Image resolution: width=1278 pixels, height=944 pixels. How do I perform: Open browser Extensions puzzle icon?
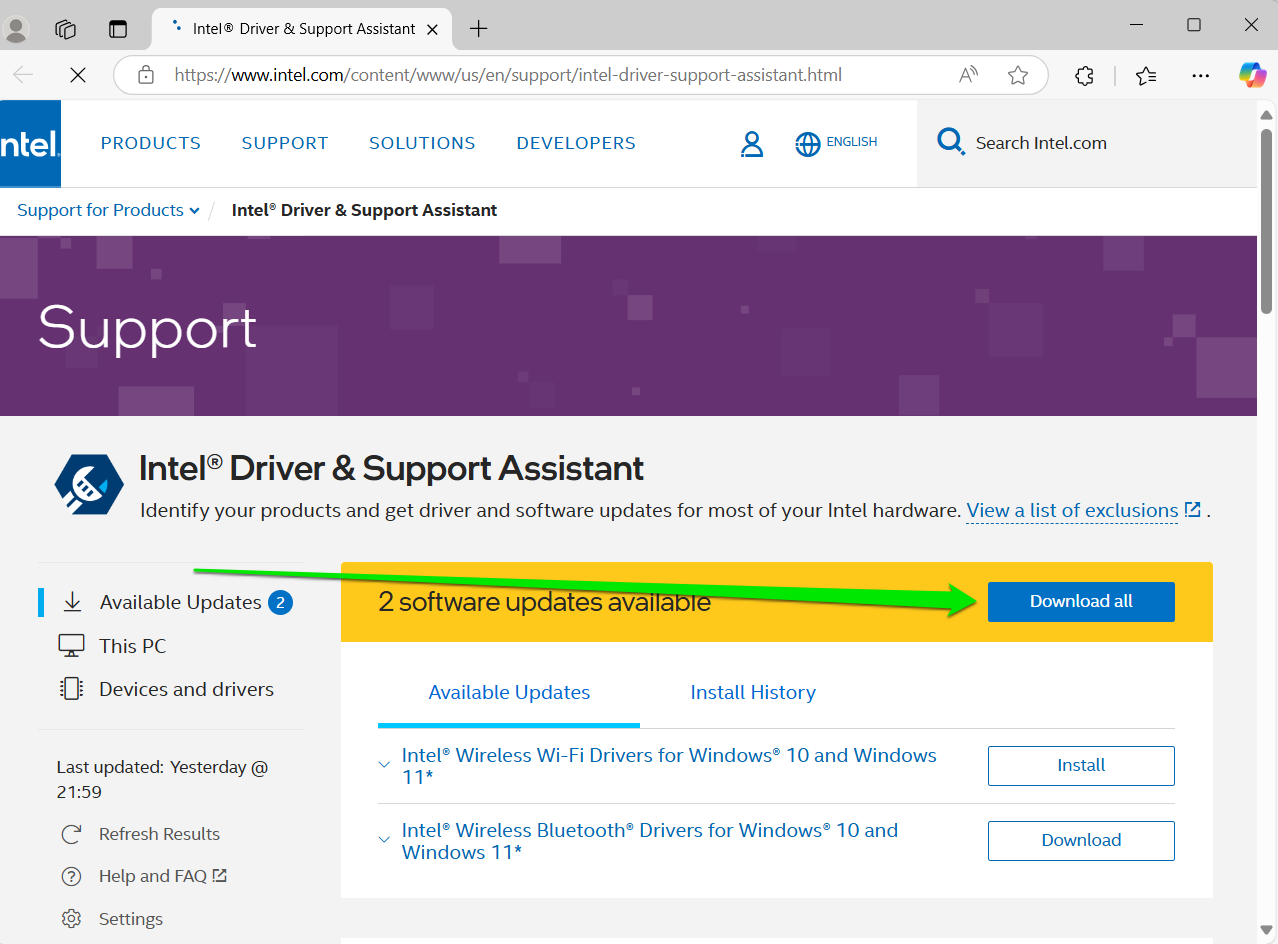click(1084, 75)
